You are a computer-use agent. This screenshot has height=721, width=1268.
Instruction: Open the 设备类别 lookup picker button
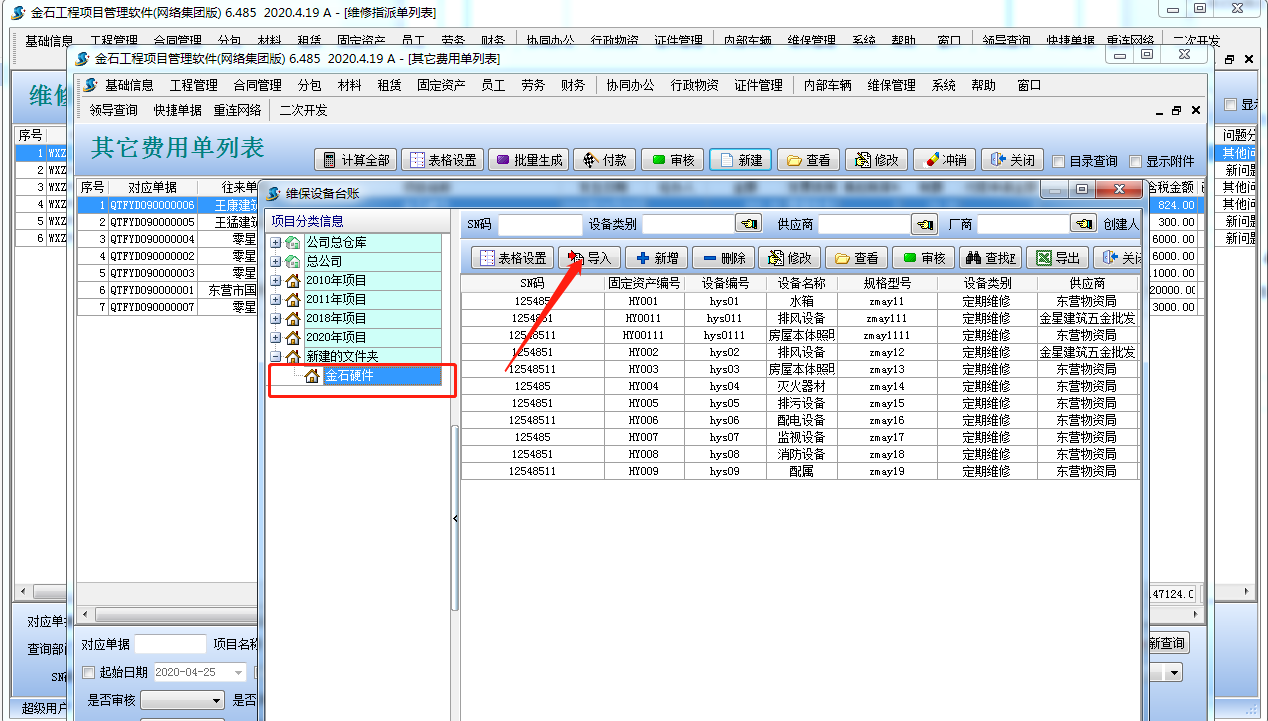tap(747, 224)
